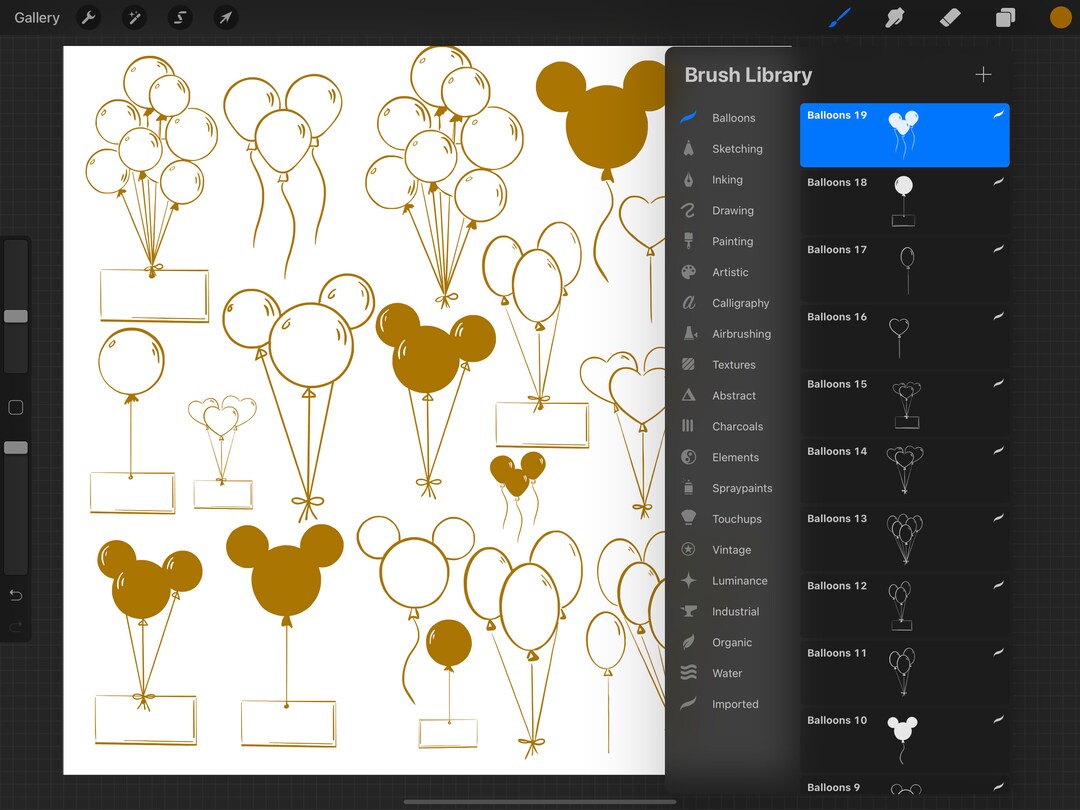Open the active gold color swatch
Viewport: 1080px width, 810px height.
(x=1060, y=17)
